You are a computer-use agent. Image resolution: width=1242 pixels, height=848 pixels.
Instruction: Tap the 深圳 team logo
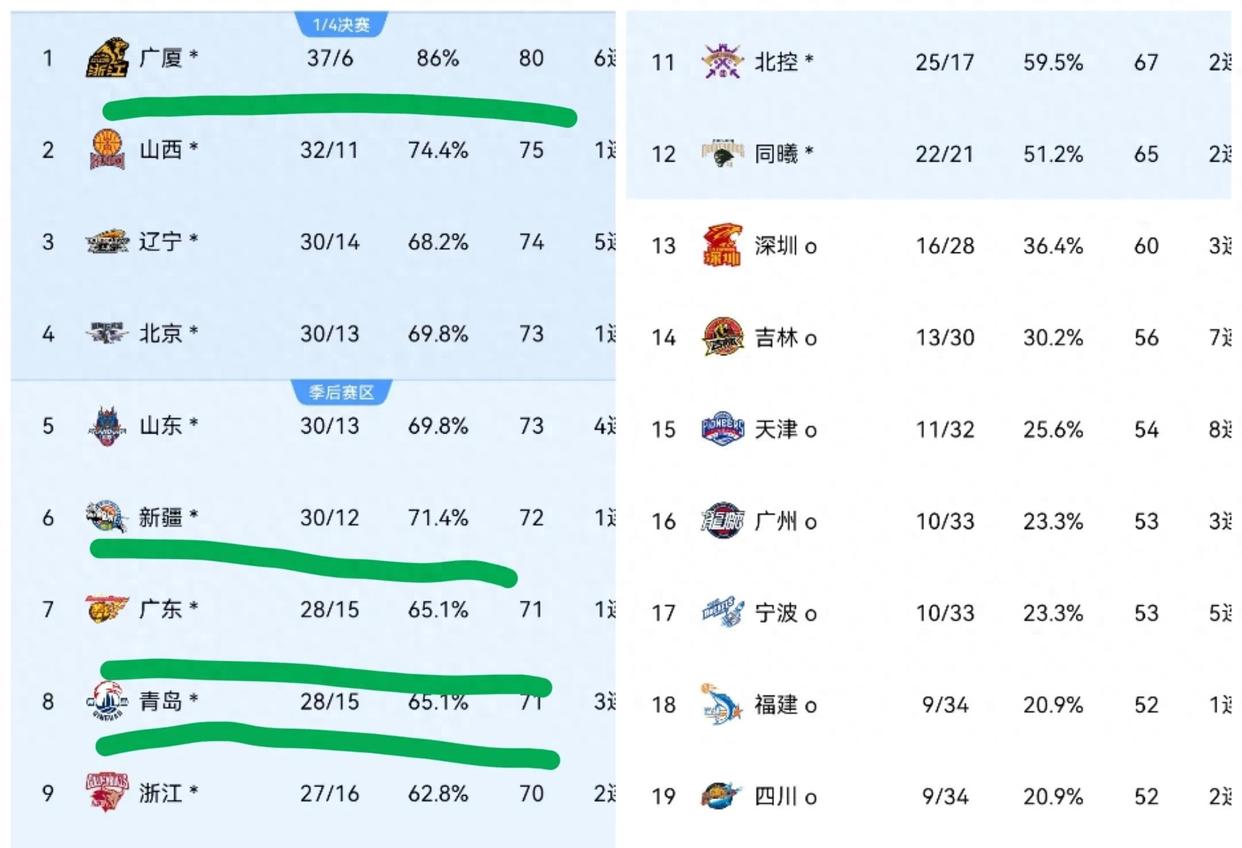coord(722,245)
